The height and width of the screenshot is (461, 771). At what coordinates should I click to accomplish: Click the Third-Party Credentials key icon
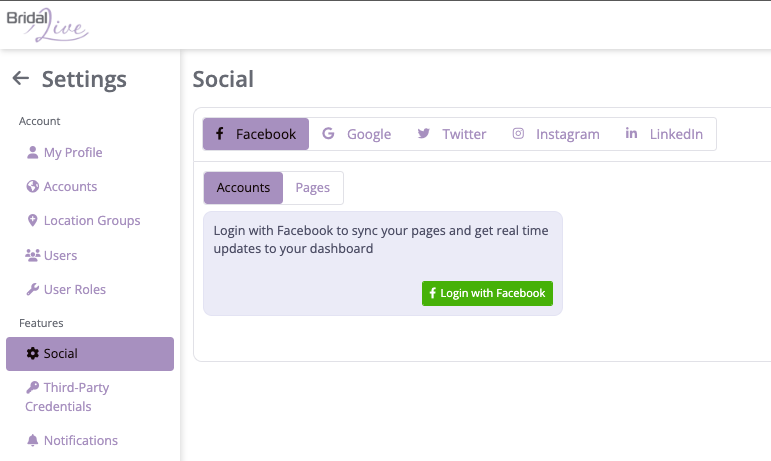(x=32, y=387)
